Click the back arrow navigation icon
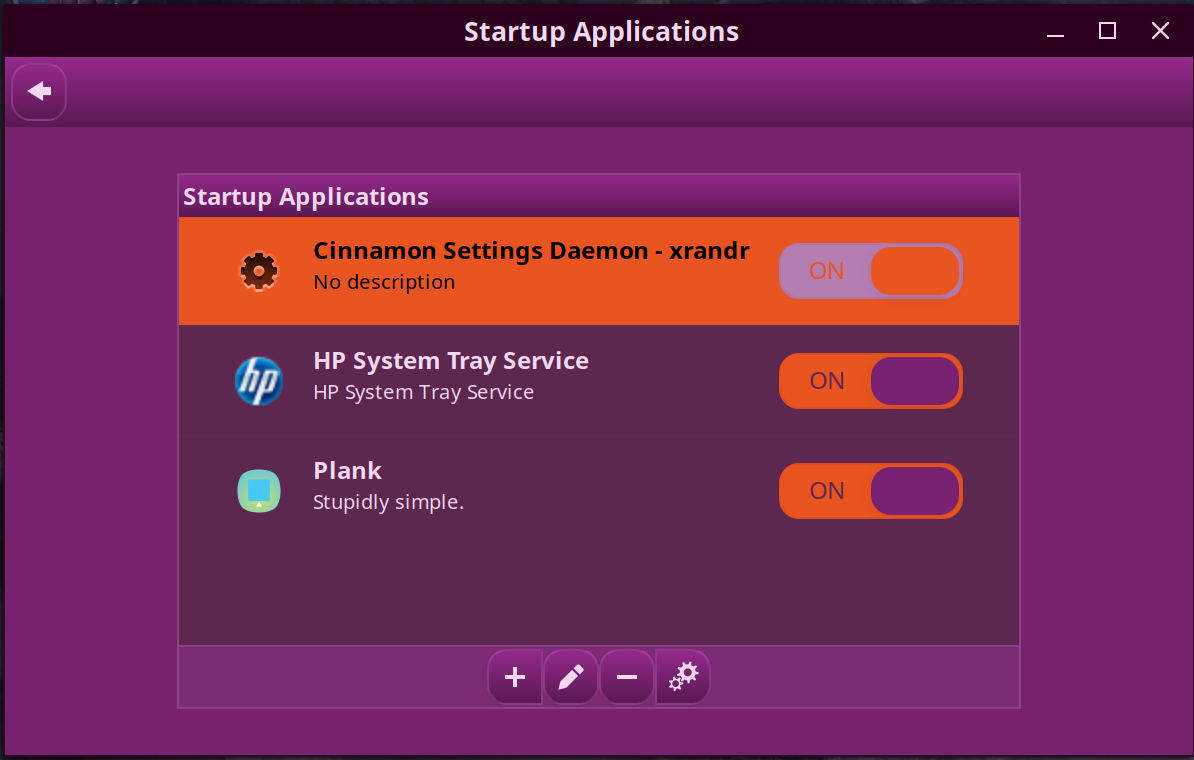This screenshot has height=760, width=1194. 38,91
